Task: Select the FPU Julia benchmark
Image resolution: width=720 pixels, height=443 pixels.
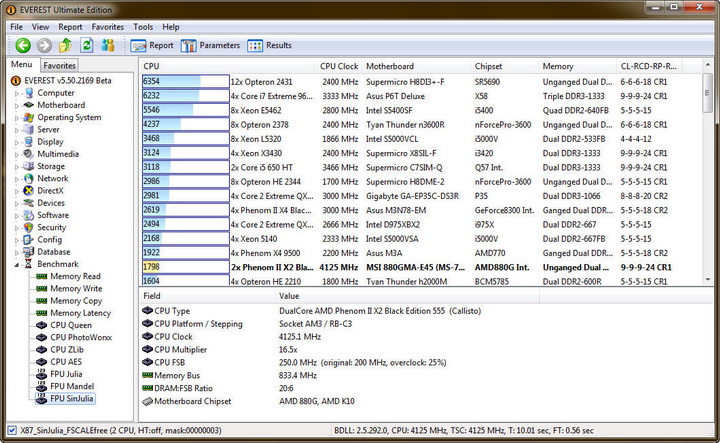Action: (67, 374)
